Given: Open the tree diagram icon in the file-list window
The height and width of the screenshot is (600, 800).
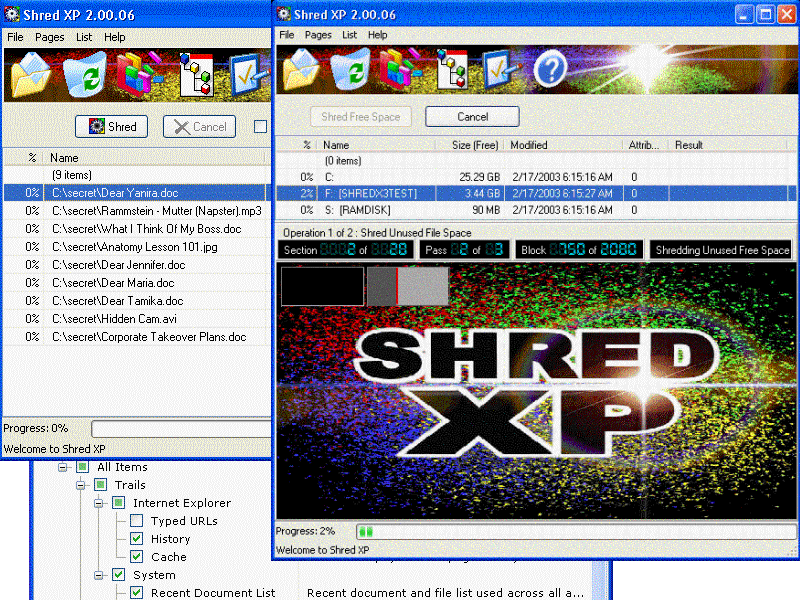Looking at the screenshot, I should click(x=196, y=76).
